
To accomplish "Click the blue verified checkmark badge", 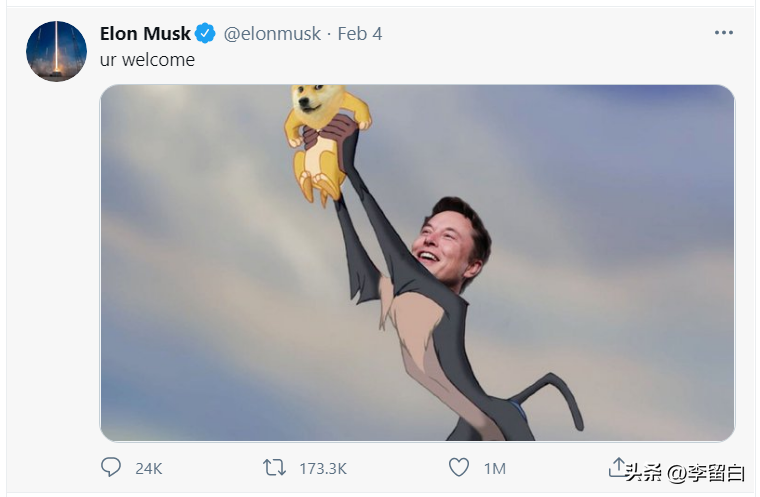I will [x=205, y=34].
